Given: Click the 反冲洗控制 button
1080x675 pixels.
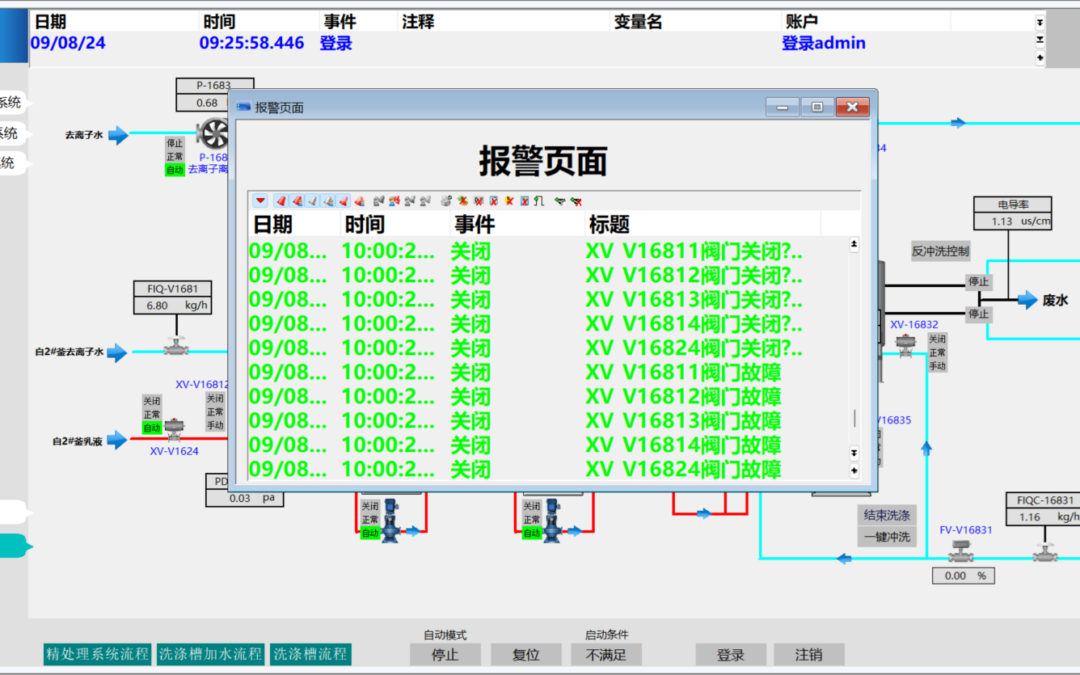Looking at the screenshot, I should (940, 251).
